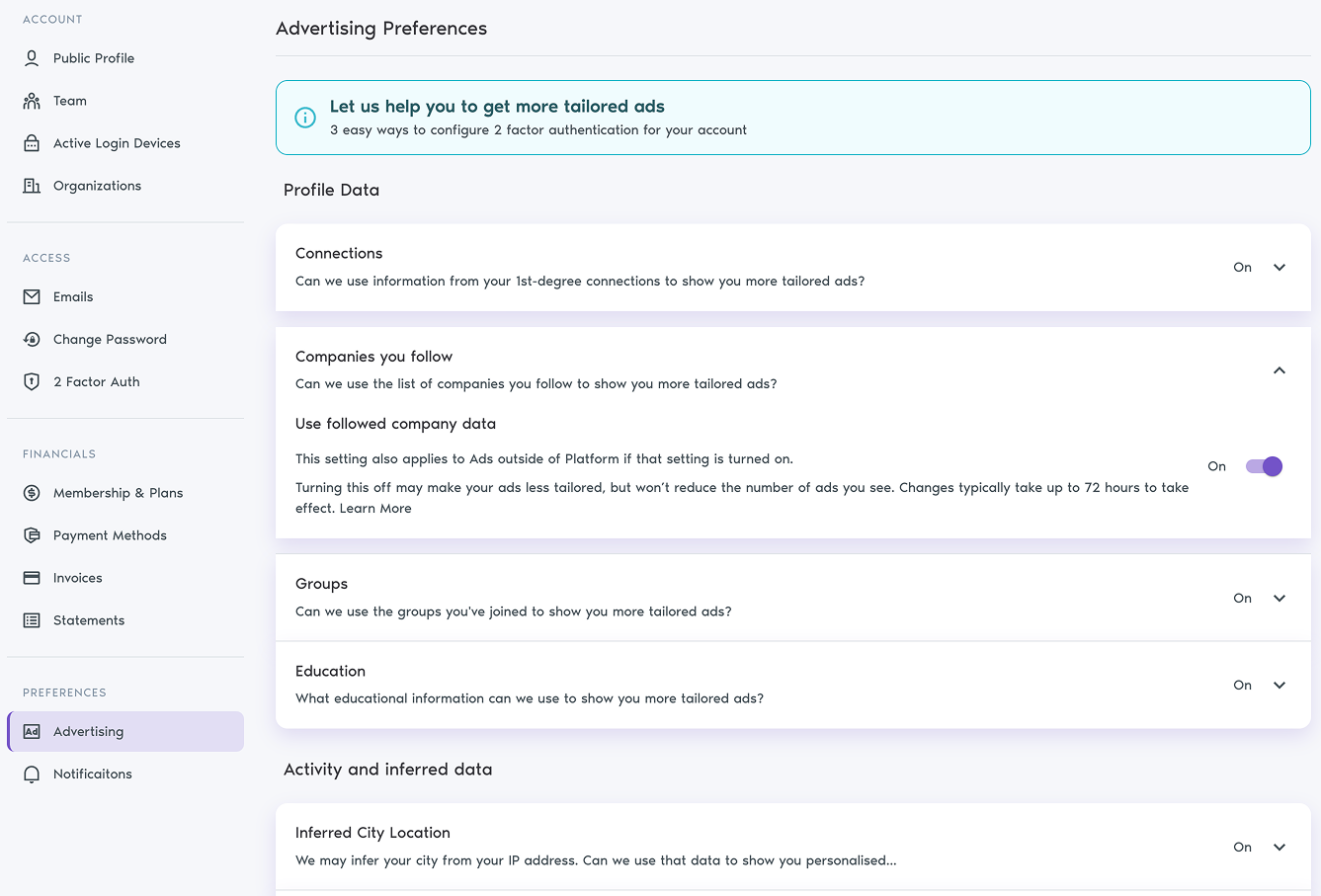Expand the Inferred City Location entry
Image resolution: width=1321 pixels, height=896 pixels.
click(1279, 847)
